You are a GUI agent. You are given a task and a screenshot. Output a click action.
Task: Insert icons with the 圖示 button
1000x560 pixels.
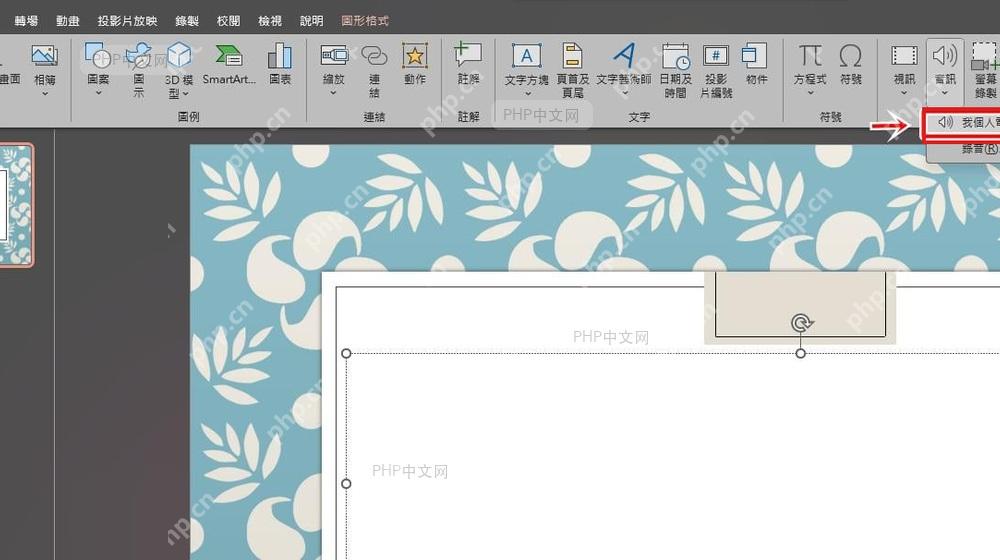(x=138, y=69)
